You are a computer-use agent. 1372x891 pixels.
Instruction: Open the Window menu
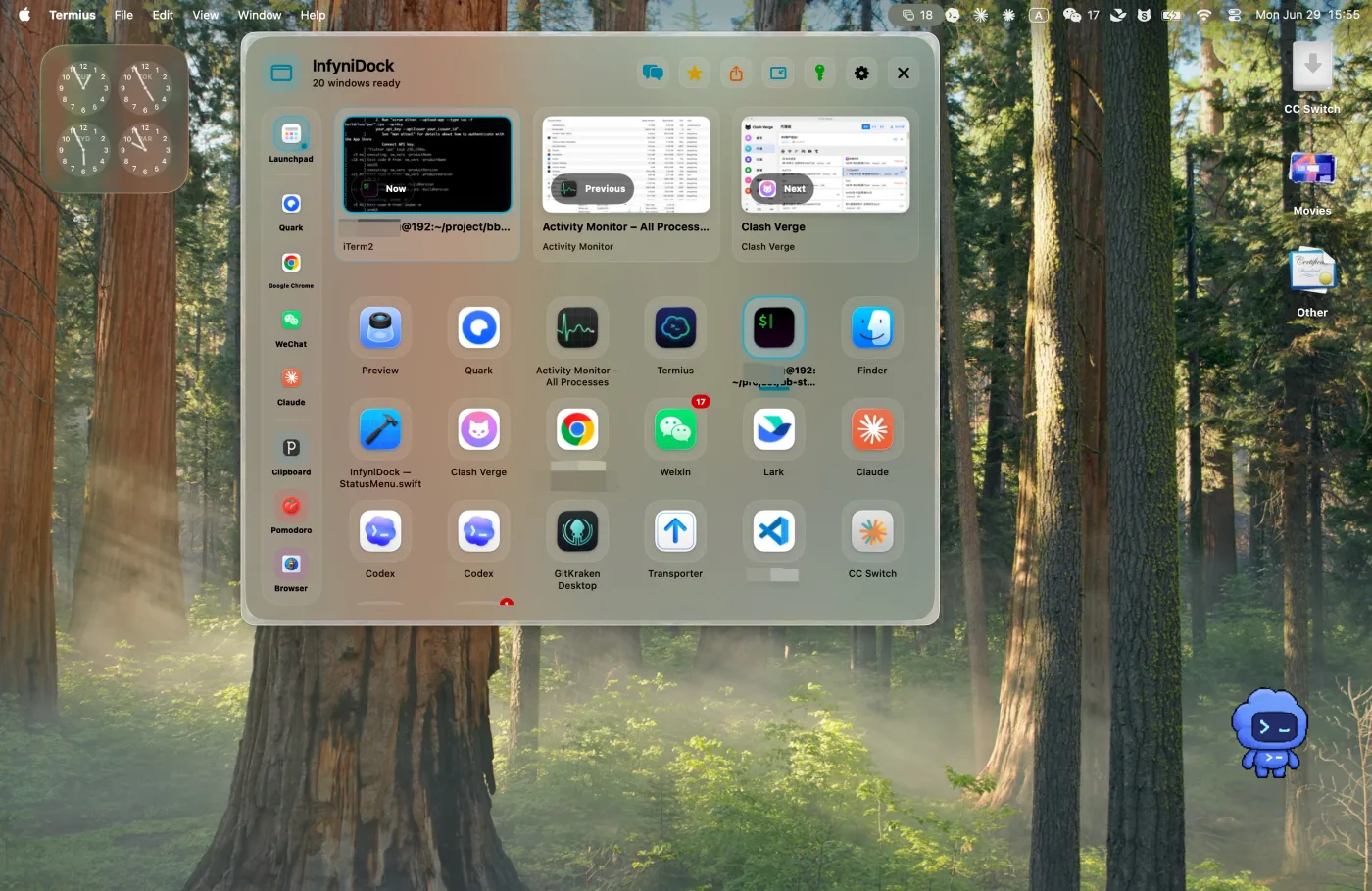pyautogui.click(x=260, y=15)
